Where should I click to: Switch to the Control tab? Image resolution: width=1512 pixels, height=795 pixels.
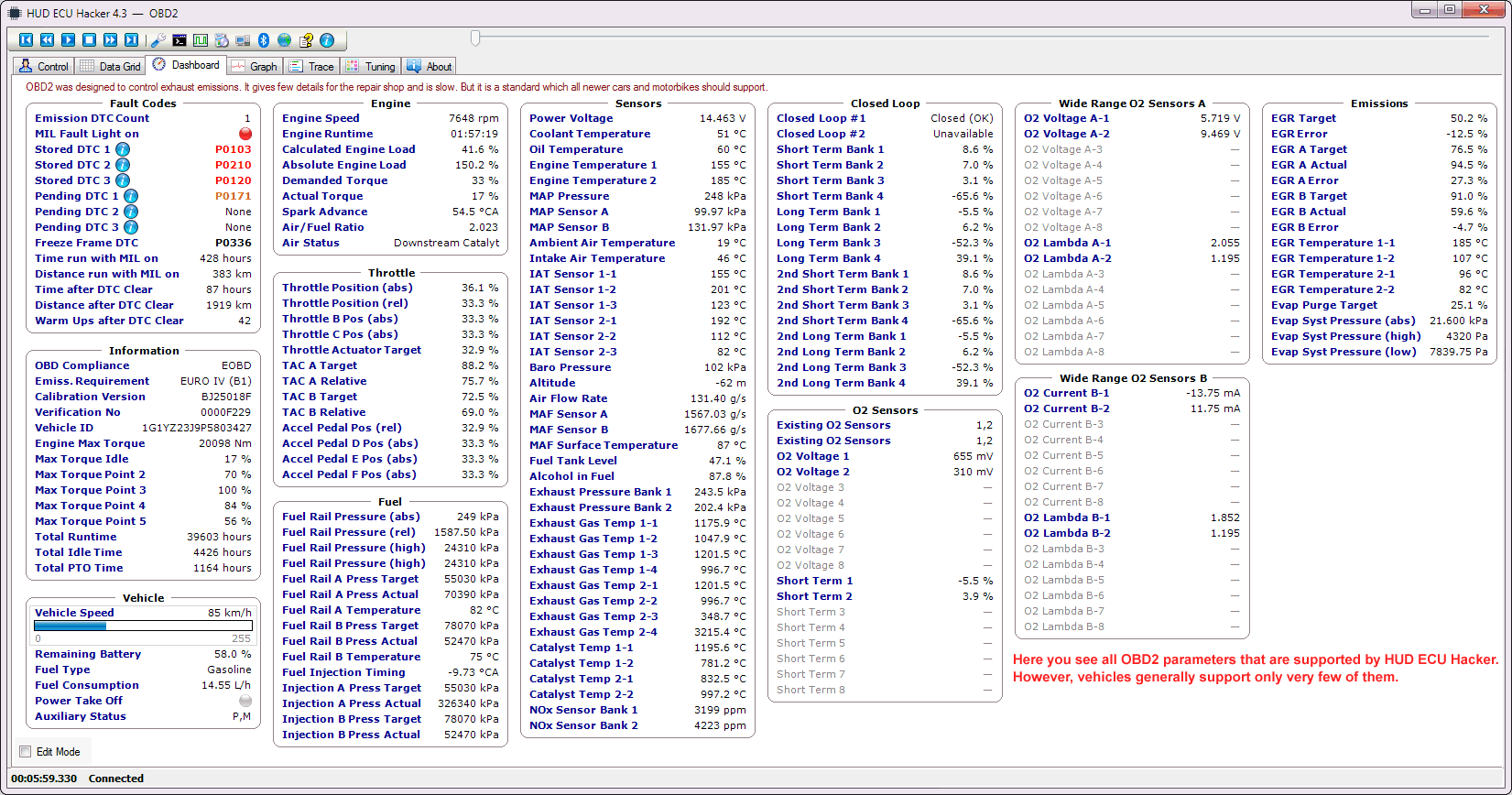(x=43, y=66)
